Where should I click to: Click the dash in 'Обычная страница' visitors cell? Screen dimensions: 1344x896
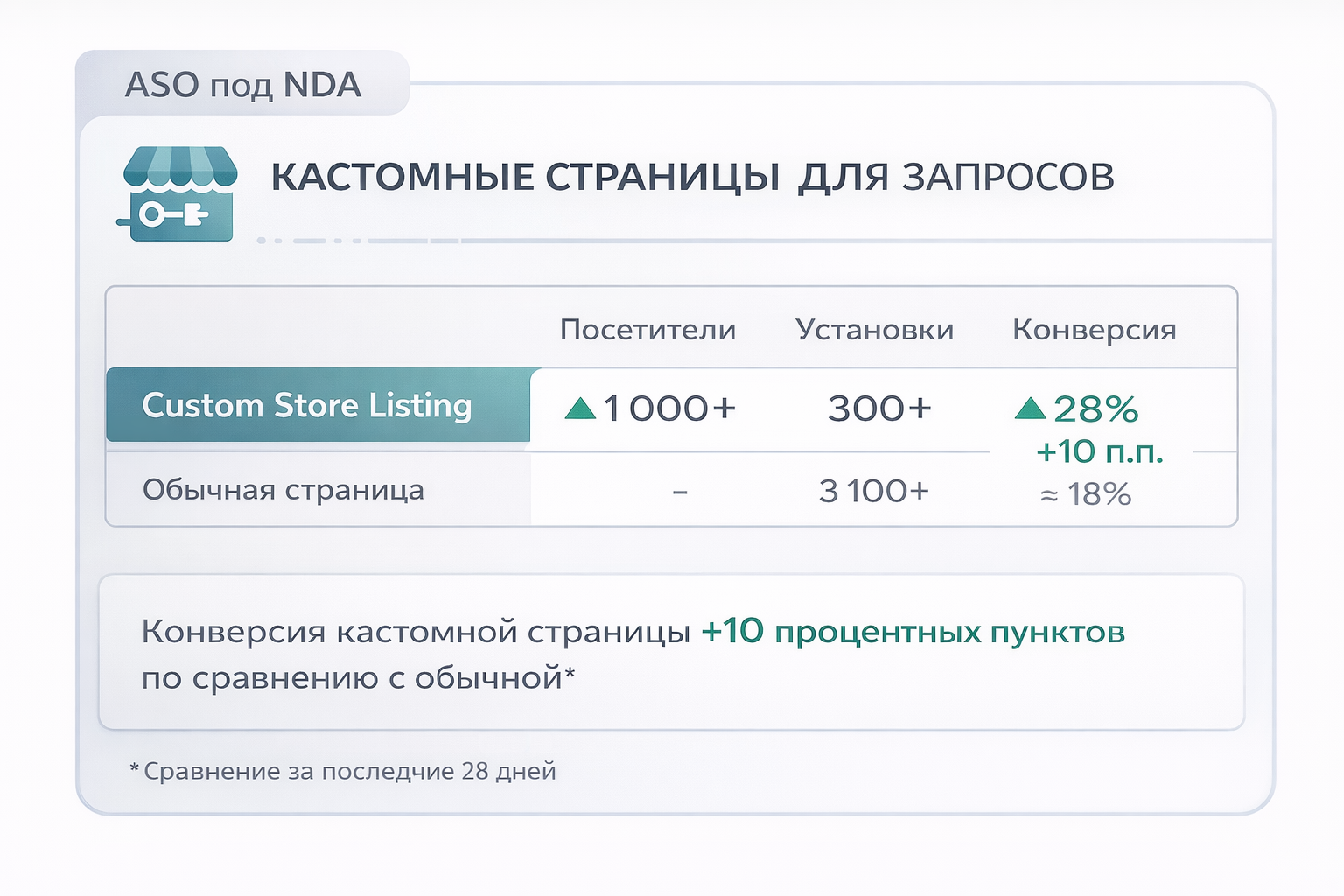(680, 493)
